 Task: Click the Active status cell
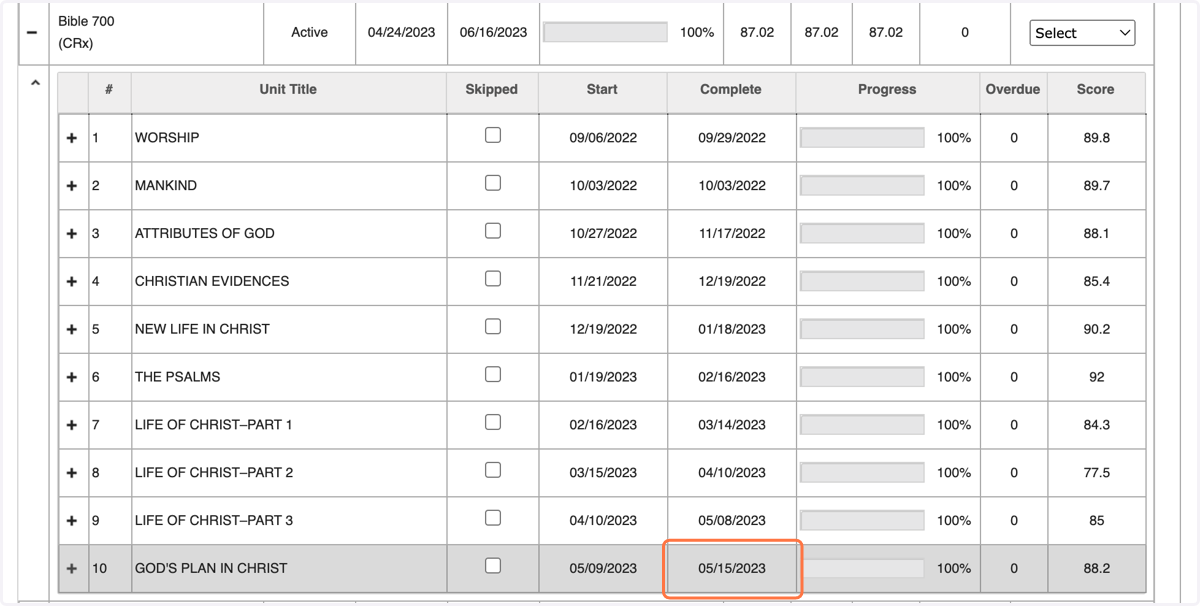coord(310,33)
